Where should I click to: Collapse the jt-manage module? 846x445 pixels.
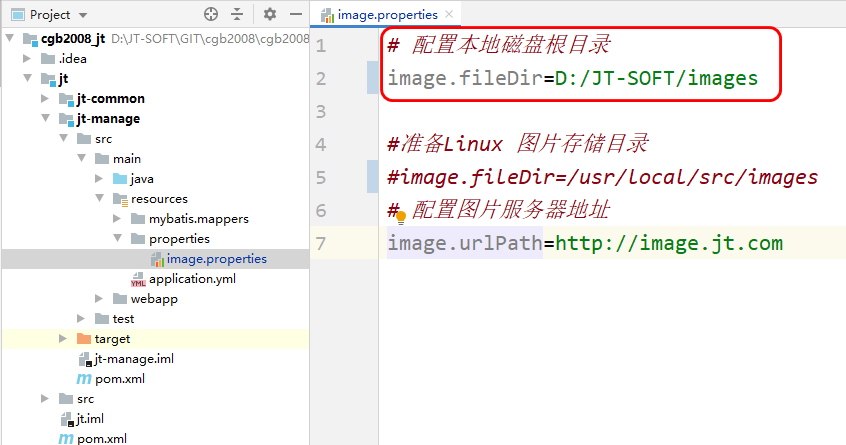[x=46, y=118]
